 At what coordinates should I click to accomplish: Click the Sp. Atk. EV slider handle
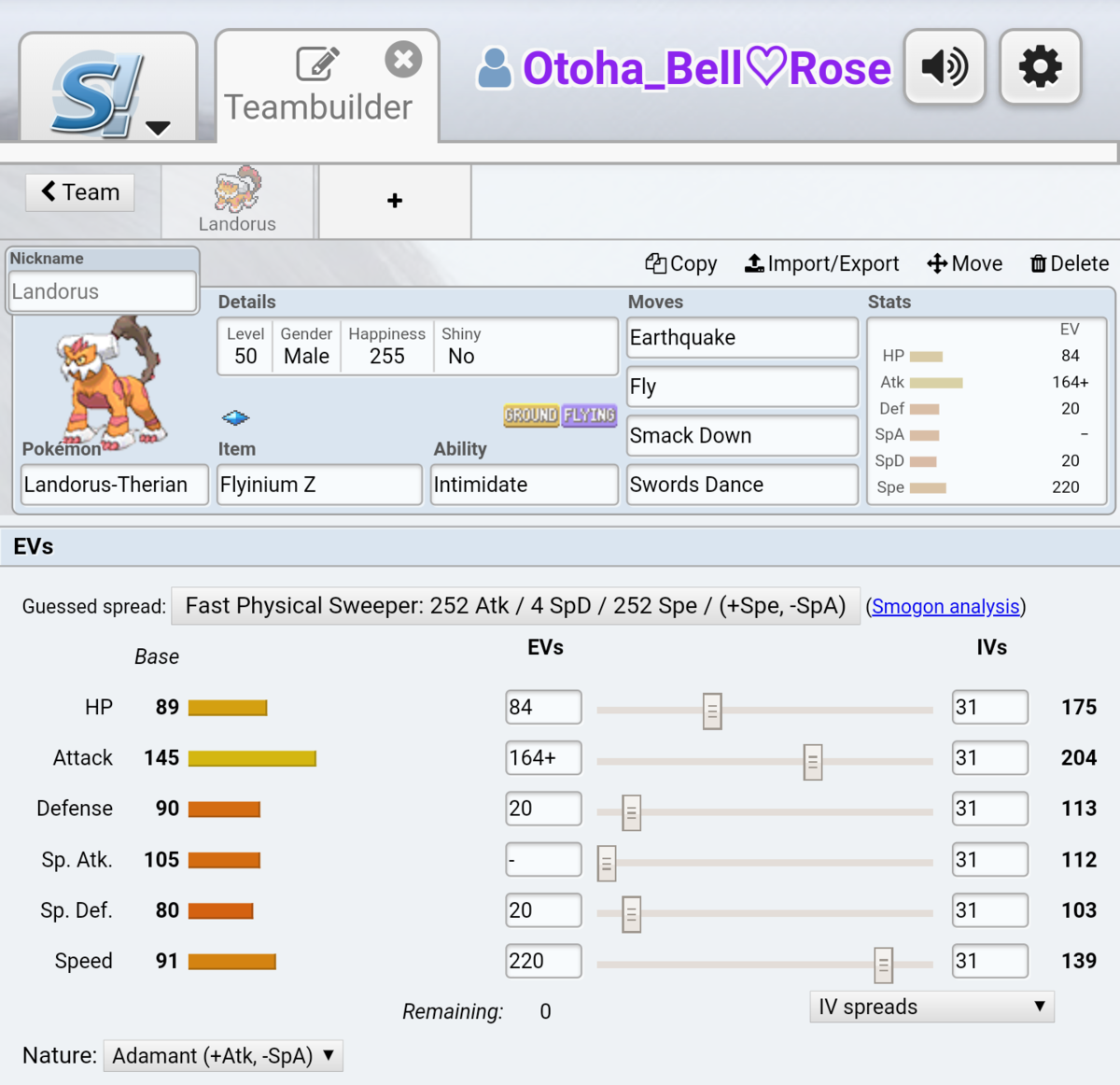click(607, 864)
